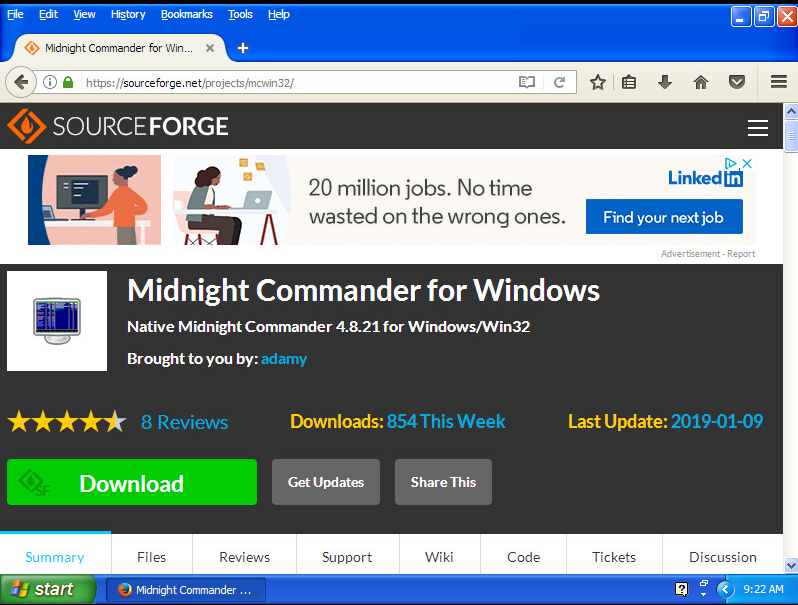Click the Firefox icon in the taskbar button
Viewport: 798px width, 605px height.
(x=125, y=590)
